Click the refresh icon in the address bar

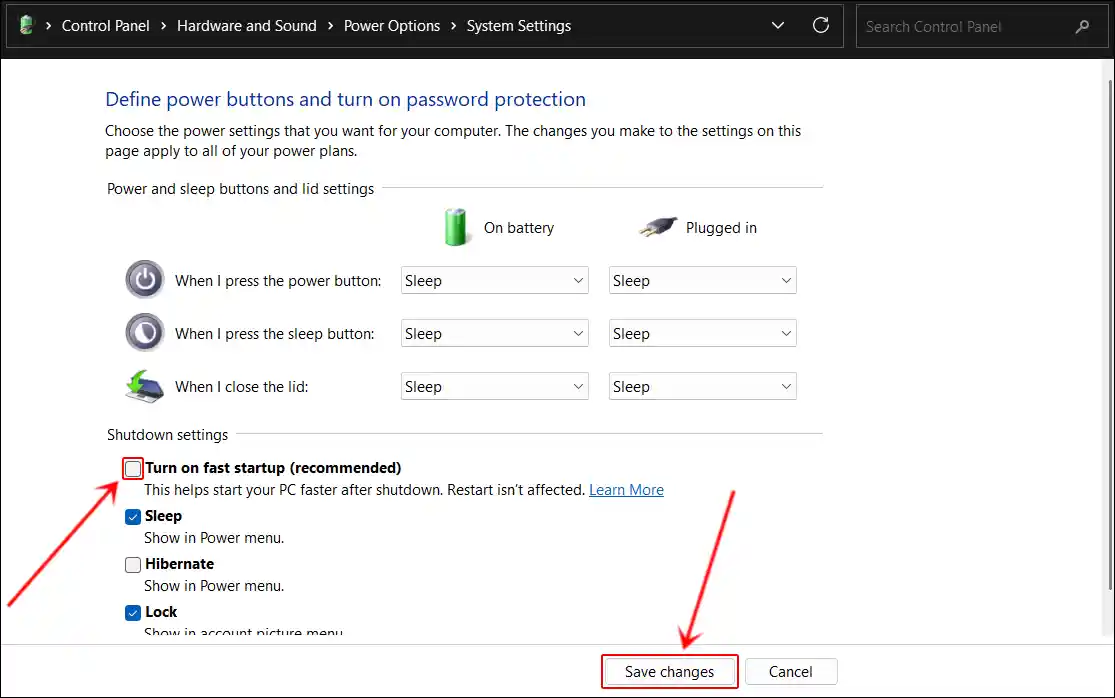click(821, 26)
